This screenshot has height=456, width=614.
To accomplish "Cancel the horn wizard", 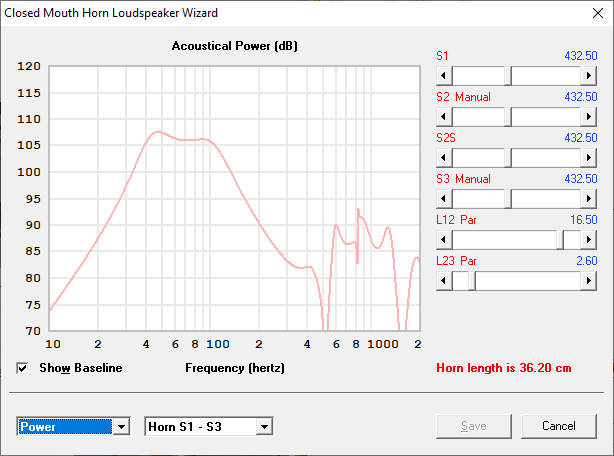I will (559, 426).
